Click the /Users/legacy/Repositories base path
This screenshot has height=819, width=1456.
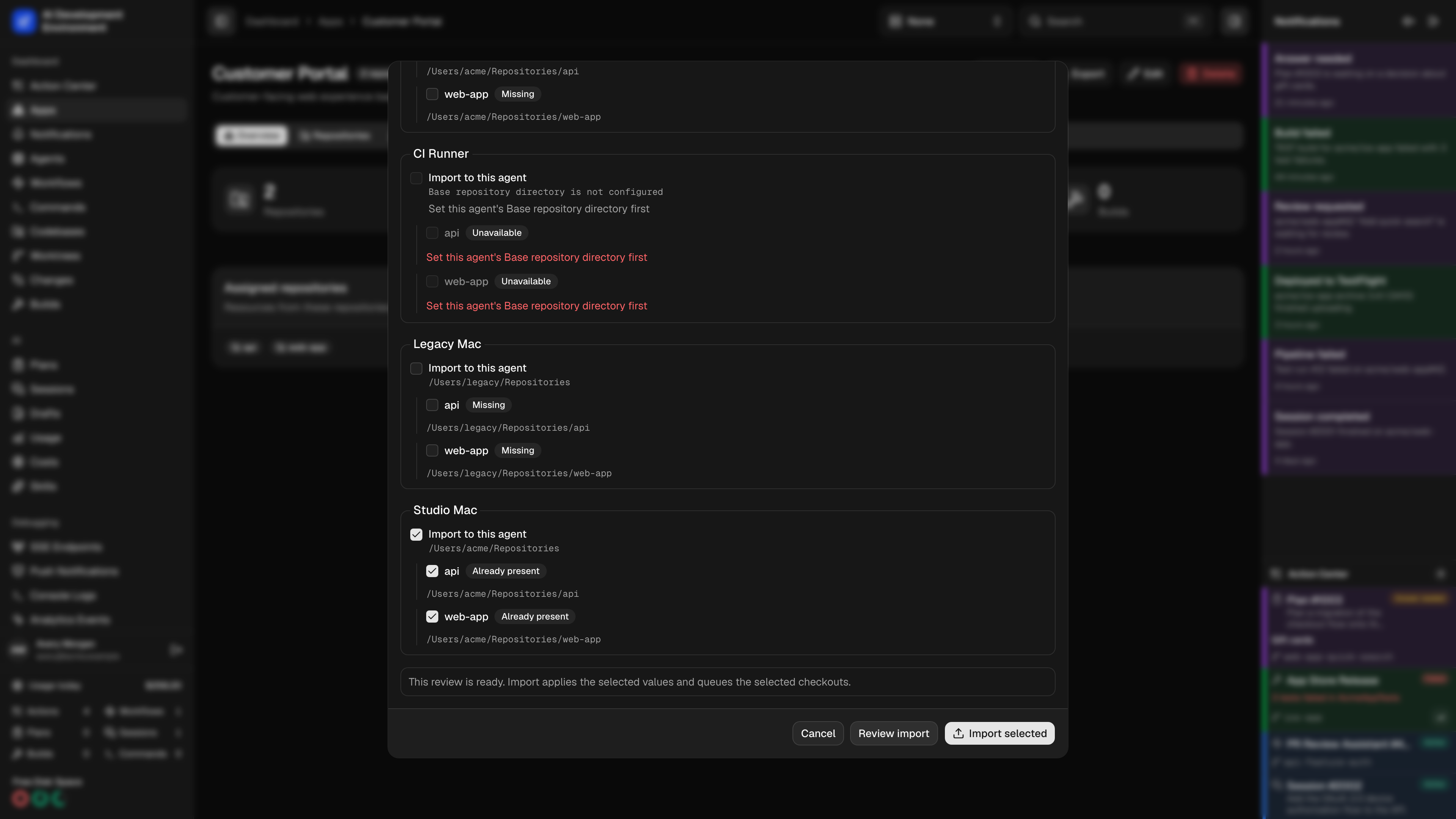tap(499, 383)
